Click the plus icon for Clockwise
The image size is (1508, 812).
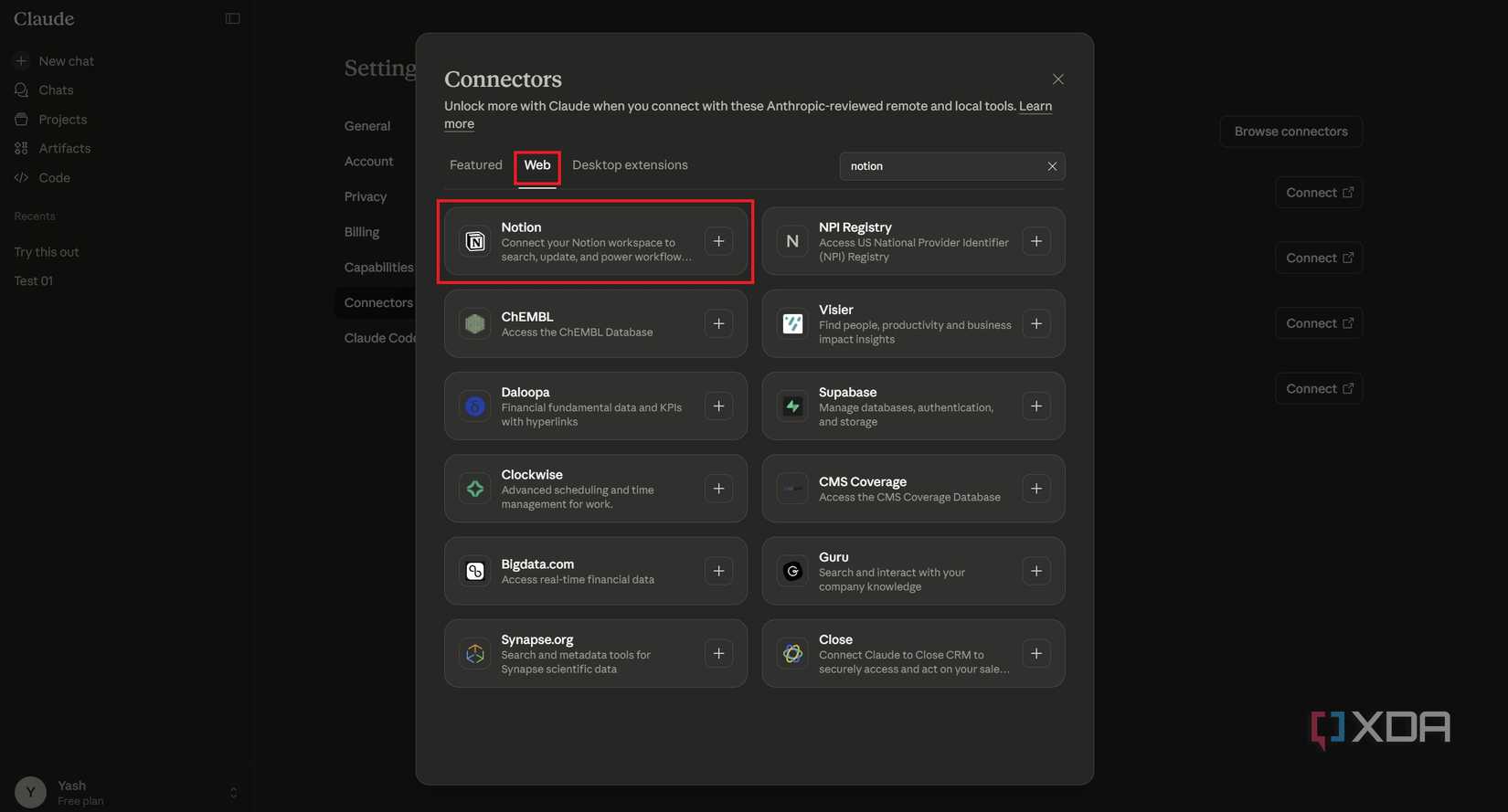click(719, 489)
